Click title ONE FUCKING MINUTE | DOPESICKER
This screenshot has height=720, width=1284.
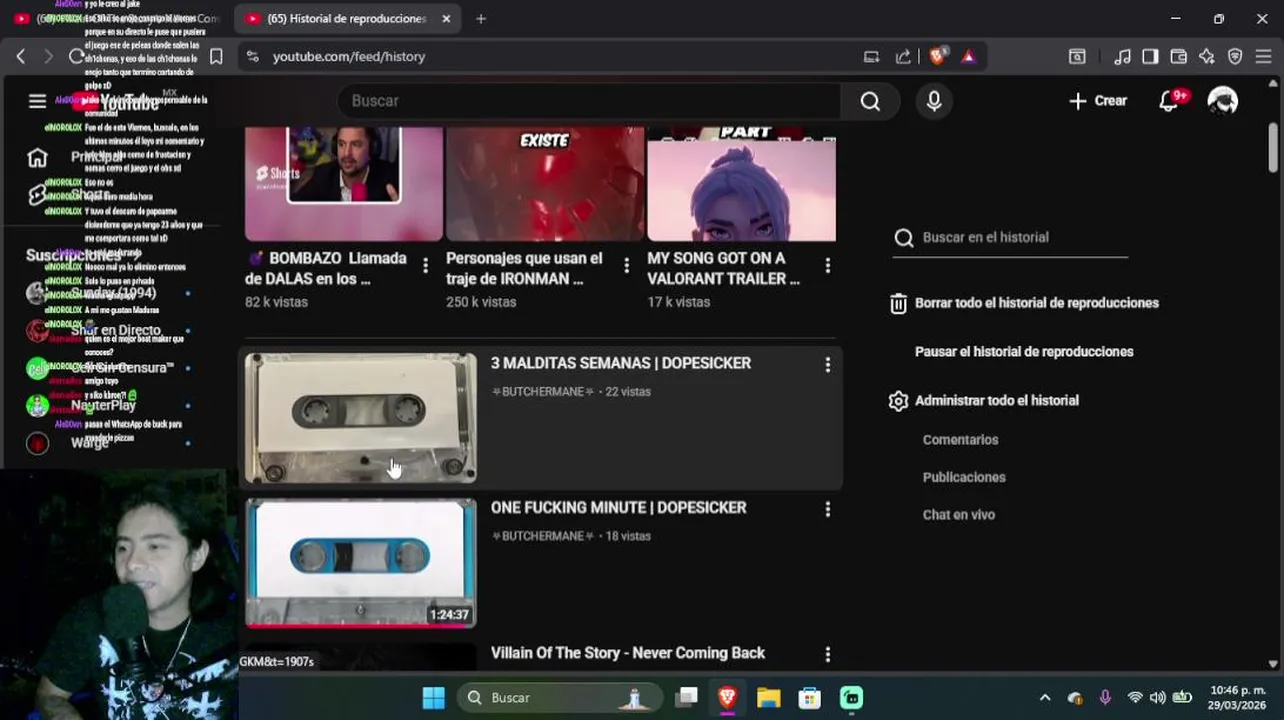click(x=619, y=508)
